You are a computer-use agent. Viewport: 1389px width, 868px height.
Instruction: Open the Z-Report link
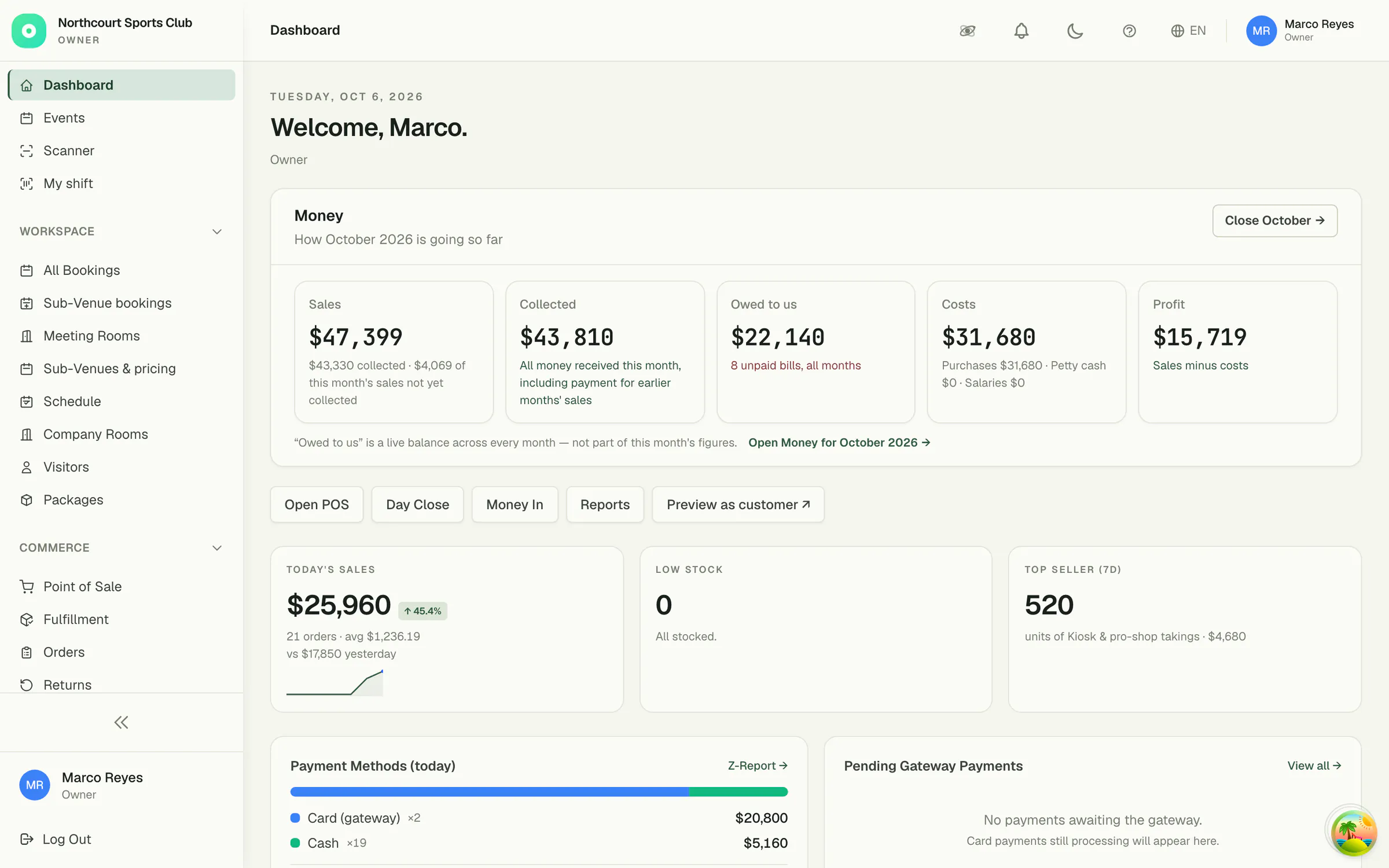click(758, 766)
